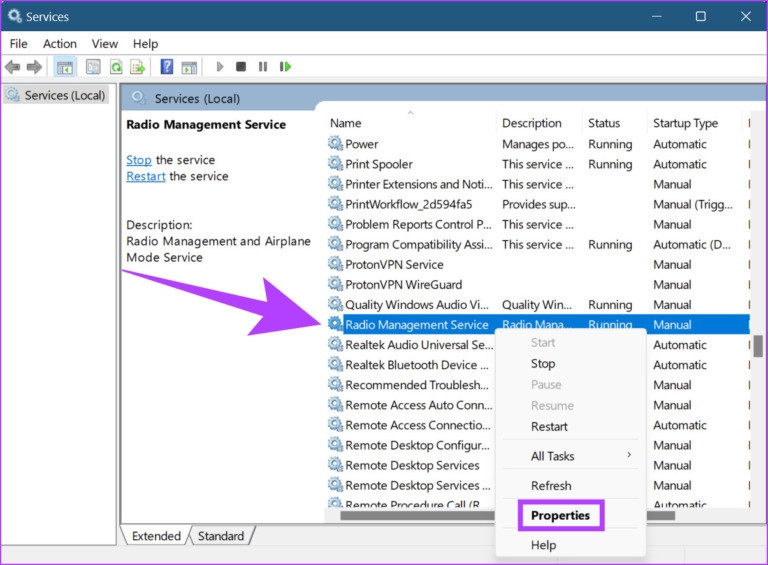Click the Restart Service toolbar button

point(286,67)
